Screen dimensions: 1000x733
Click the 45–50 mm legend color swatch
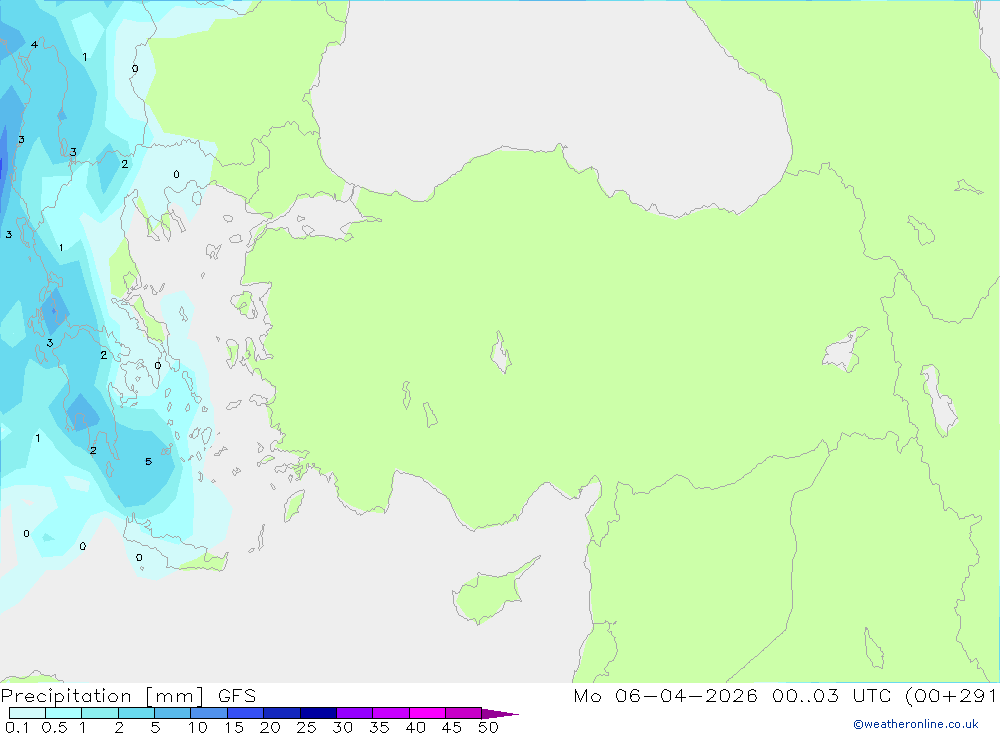tap(464, 713)
